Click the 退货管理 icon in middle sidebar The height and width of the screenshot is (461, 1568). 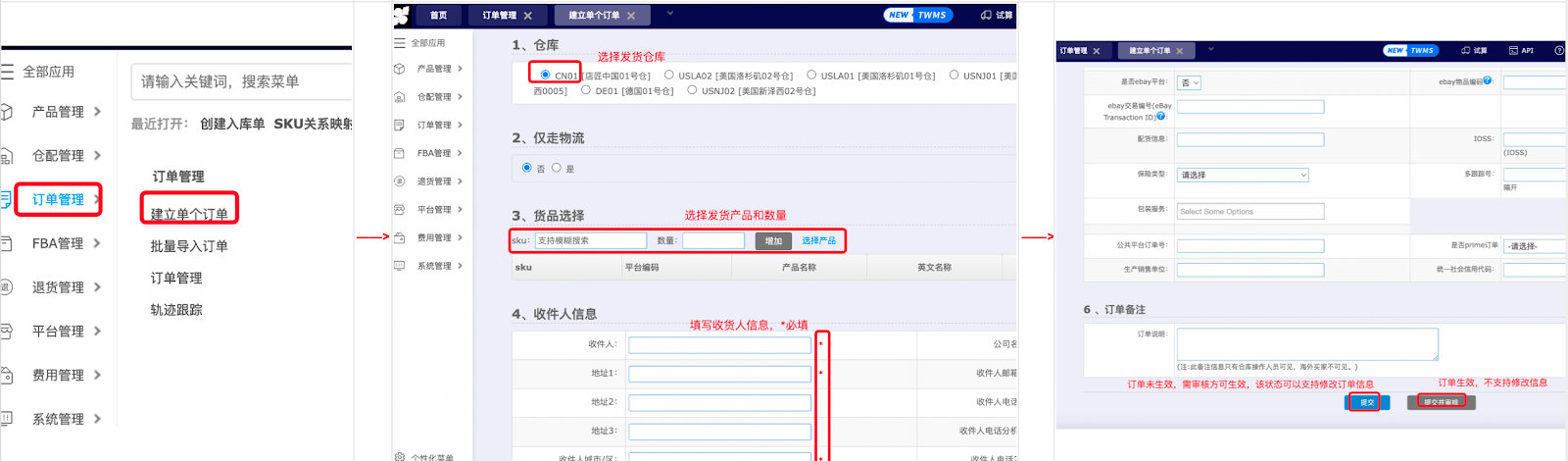point(399,181)
